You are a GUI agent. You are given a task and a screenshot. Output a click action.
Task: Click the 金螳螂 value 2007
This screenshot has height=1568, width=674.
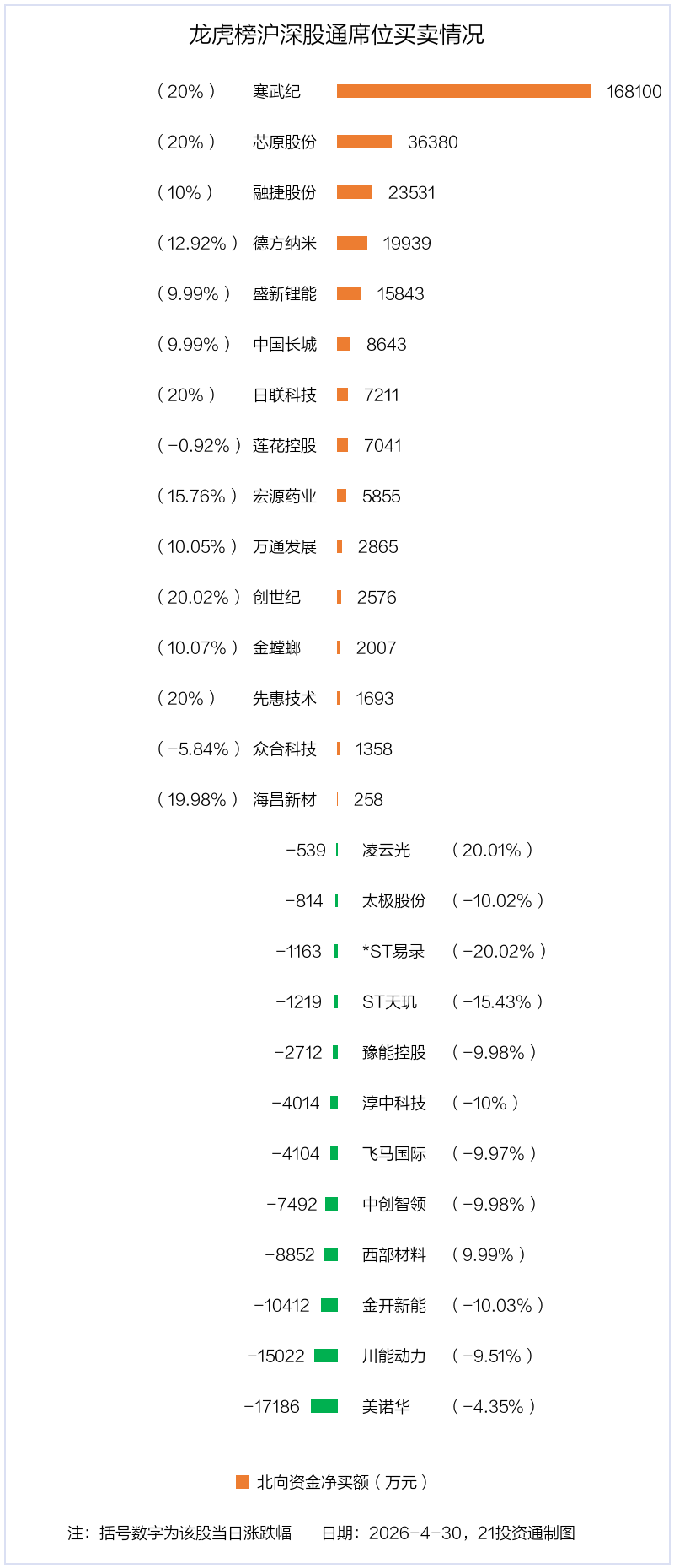[376, 647]
